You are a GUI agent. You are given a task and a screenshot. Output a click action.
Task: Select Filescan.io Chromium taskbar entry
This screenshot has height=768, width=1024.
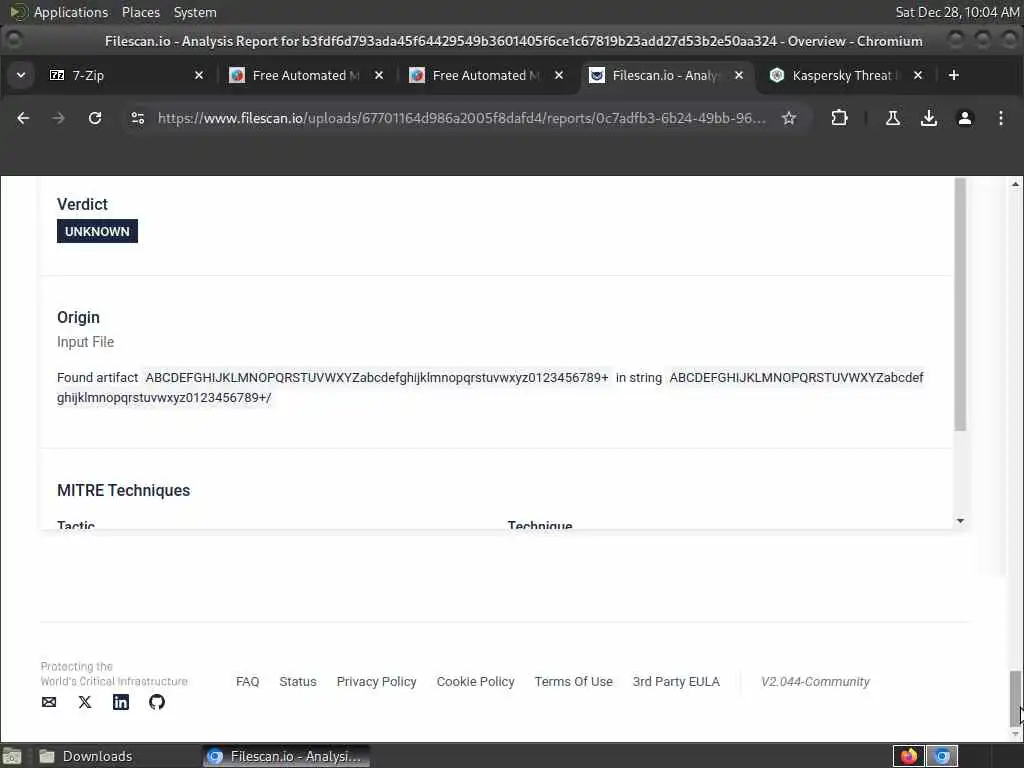285,756
